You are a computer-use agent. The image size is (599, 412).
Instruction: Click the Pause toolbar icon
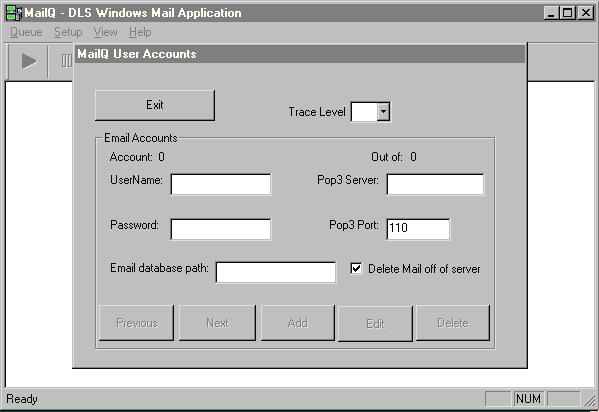click(x=65, y=61)
